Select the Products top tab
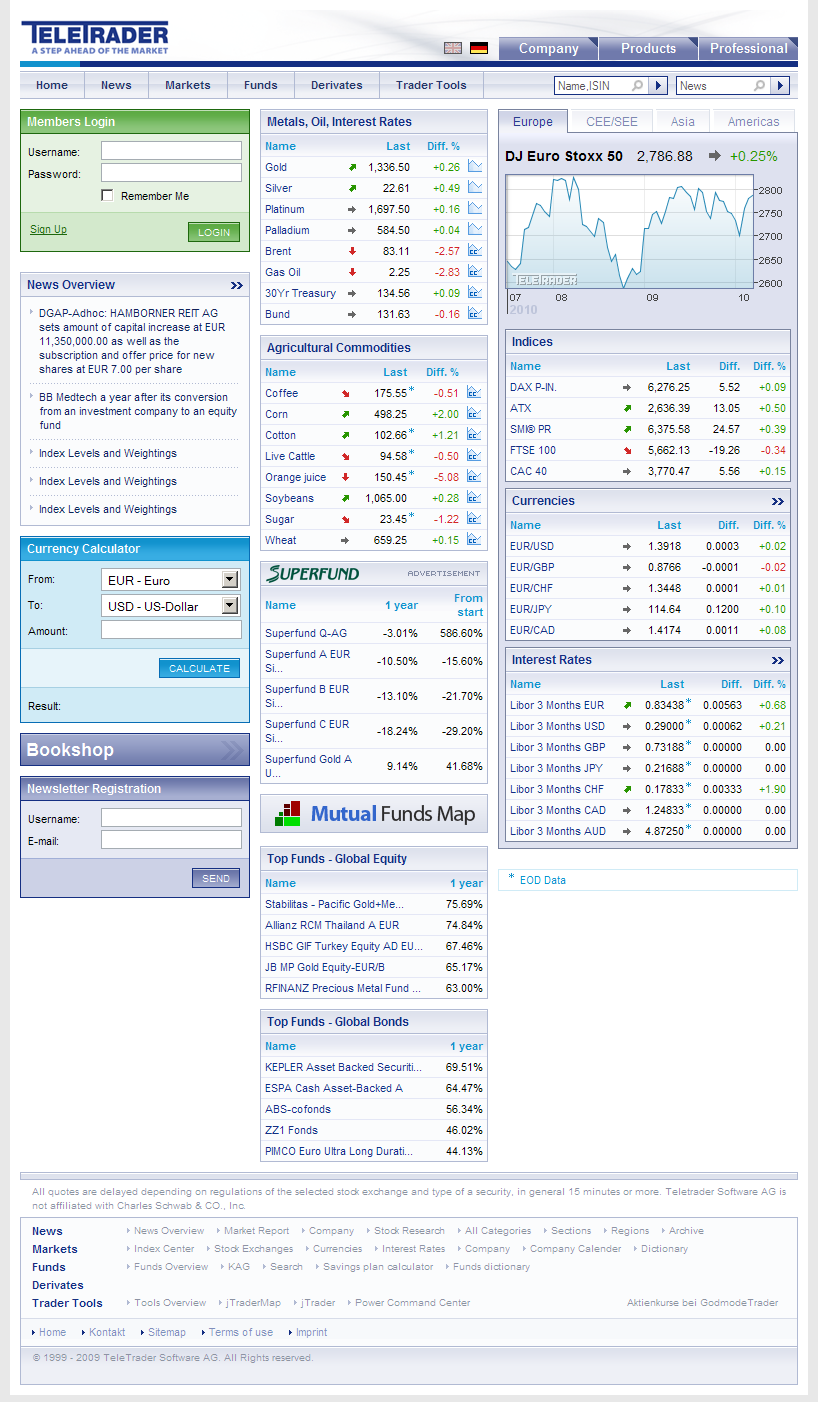Viewport: 818px width, 1402px height. [648, 48]
